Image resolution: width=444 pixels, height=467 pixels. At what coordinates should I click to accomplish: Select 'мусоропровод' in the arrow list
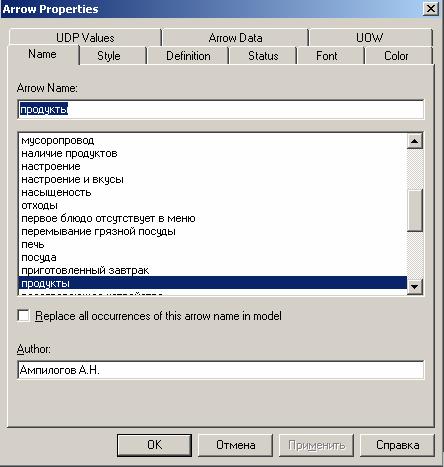213,140
